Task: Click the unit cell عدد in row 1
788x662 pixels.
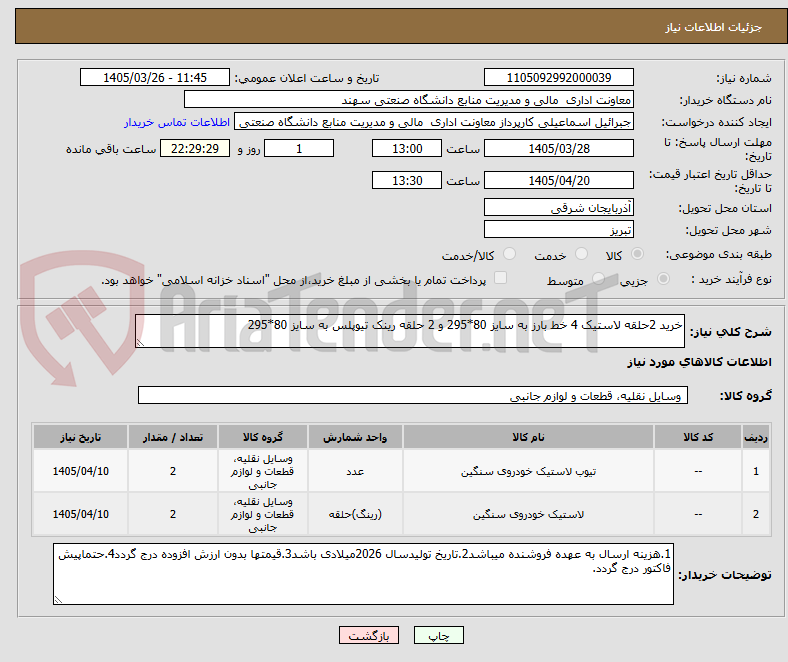Action: [355, 471]
